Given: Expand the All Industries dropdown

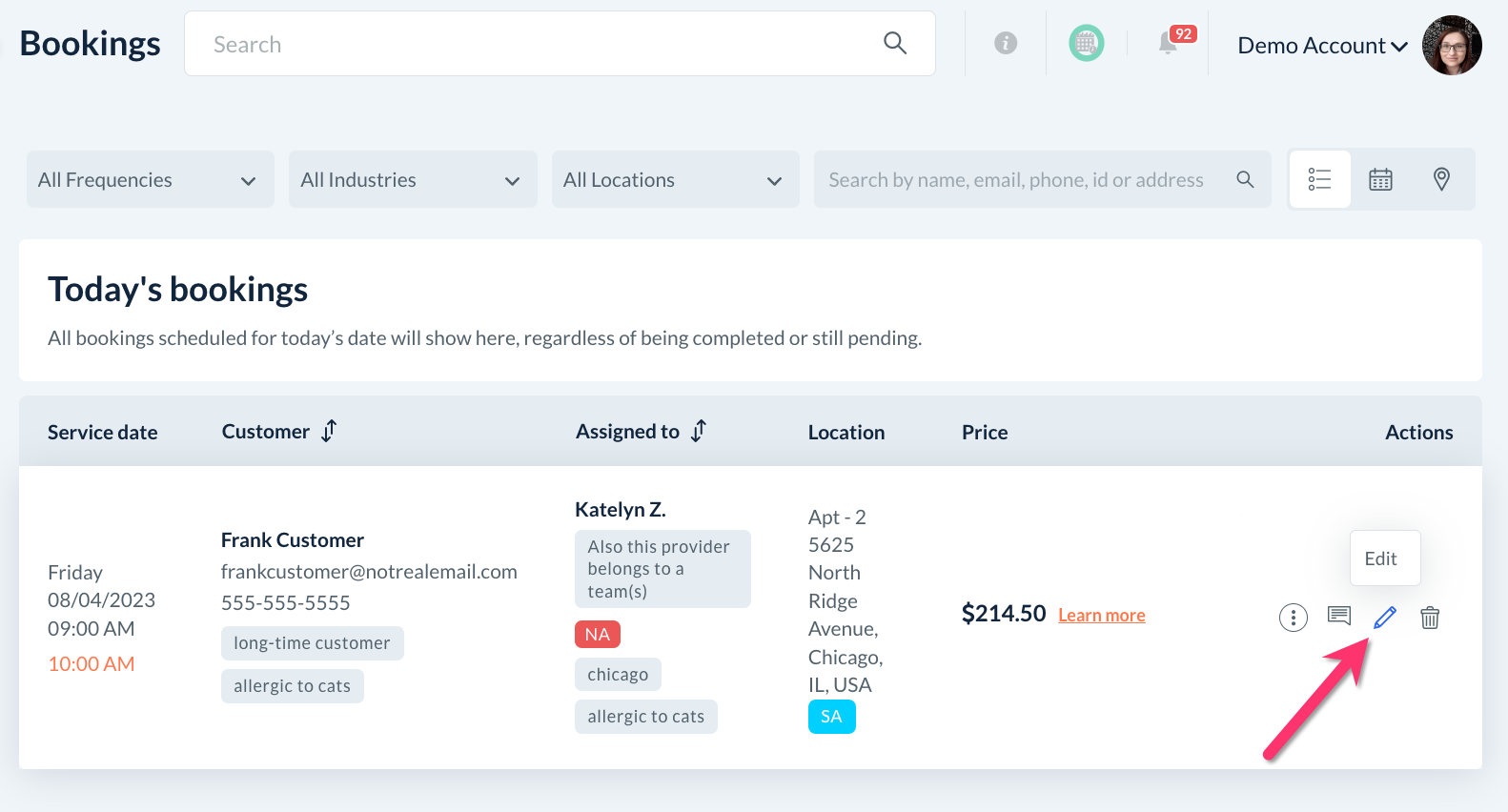Looking at the screenshot, I should point(412,180).
